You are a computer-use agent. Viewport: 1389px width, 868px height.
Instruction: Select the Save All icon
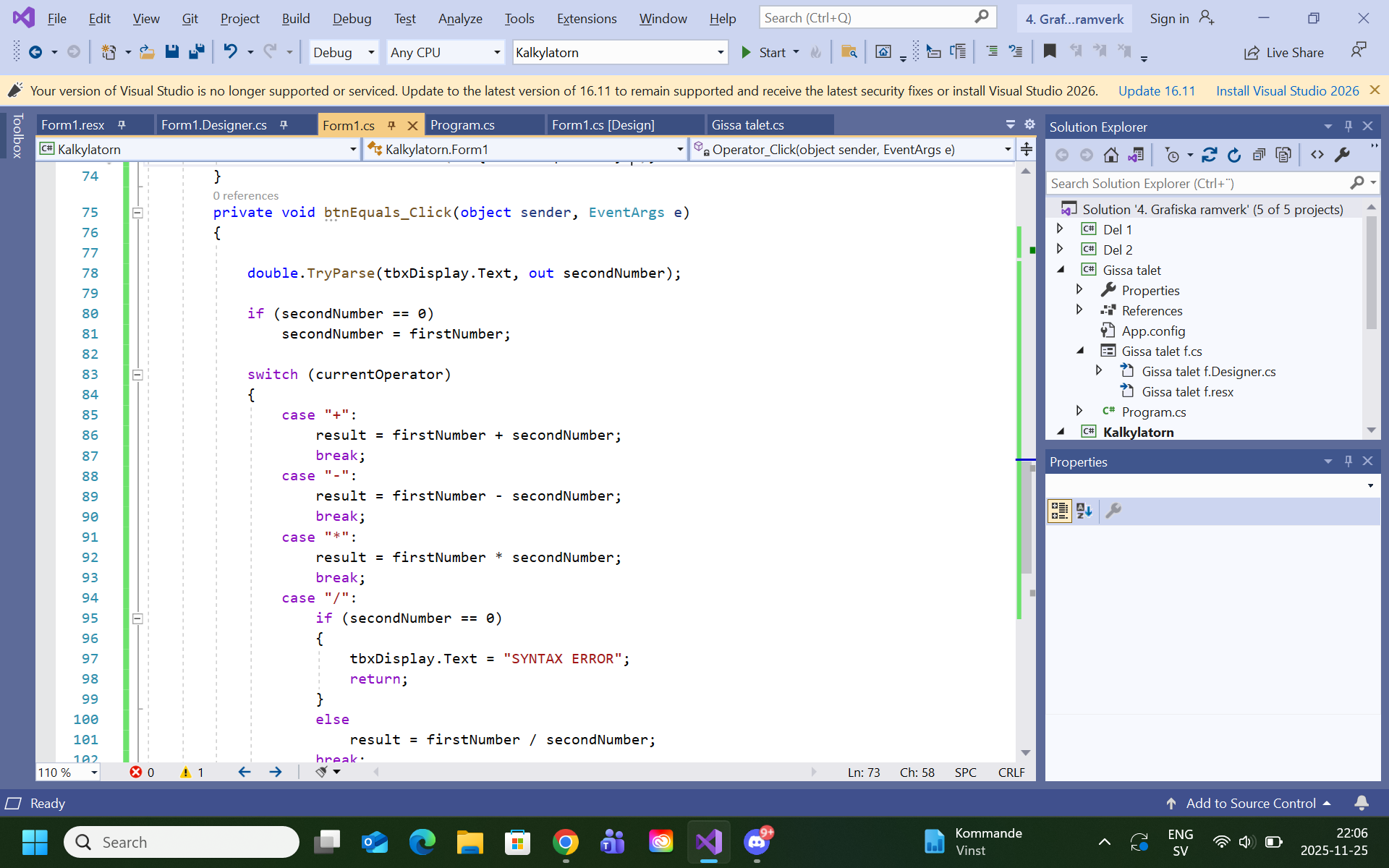coord(196,51)
